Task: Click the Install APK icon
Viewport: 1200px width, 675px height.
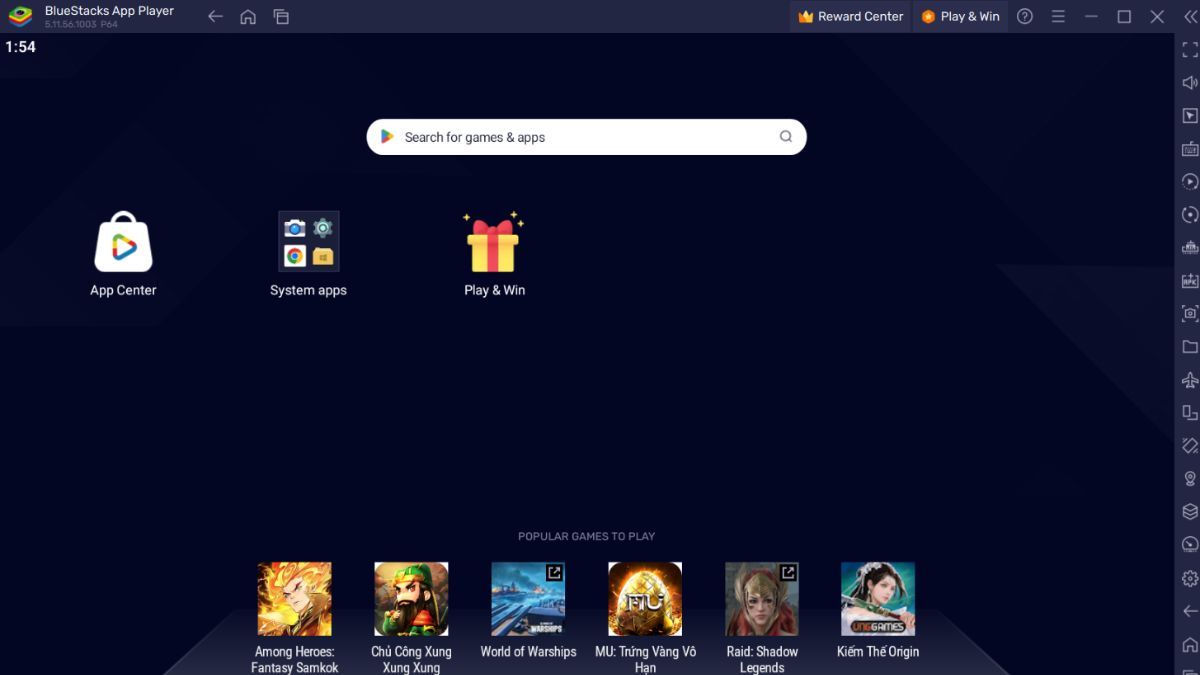Action: pos(1190,281)
